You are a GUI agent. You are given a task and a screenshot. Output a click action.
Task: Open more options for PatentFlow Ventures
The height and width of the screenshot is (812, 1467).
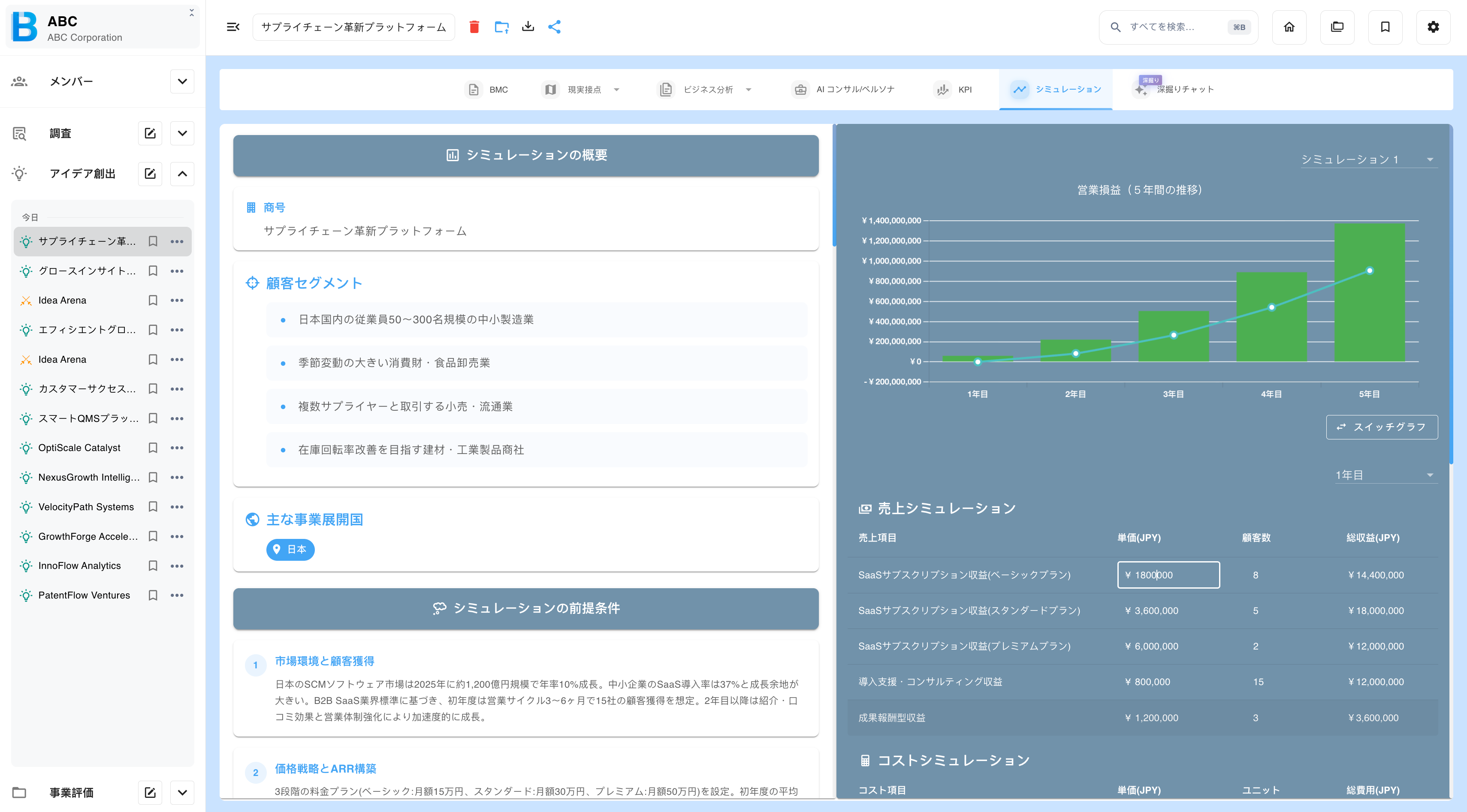(x=177, y=595)
